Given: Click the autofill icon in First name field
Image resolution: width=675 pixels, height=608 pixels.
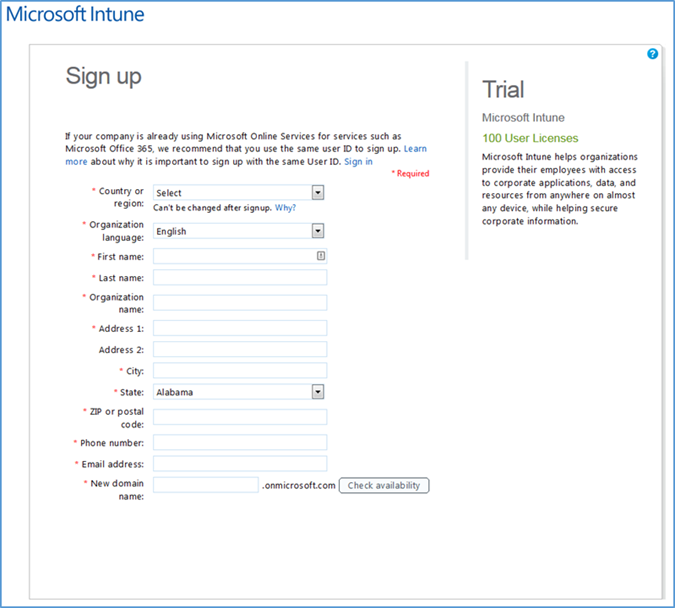Looking at the screenshot, I should pos(321,256).
